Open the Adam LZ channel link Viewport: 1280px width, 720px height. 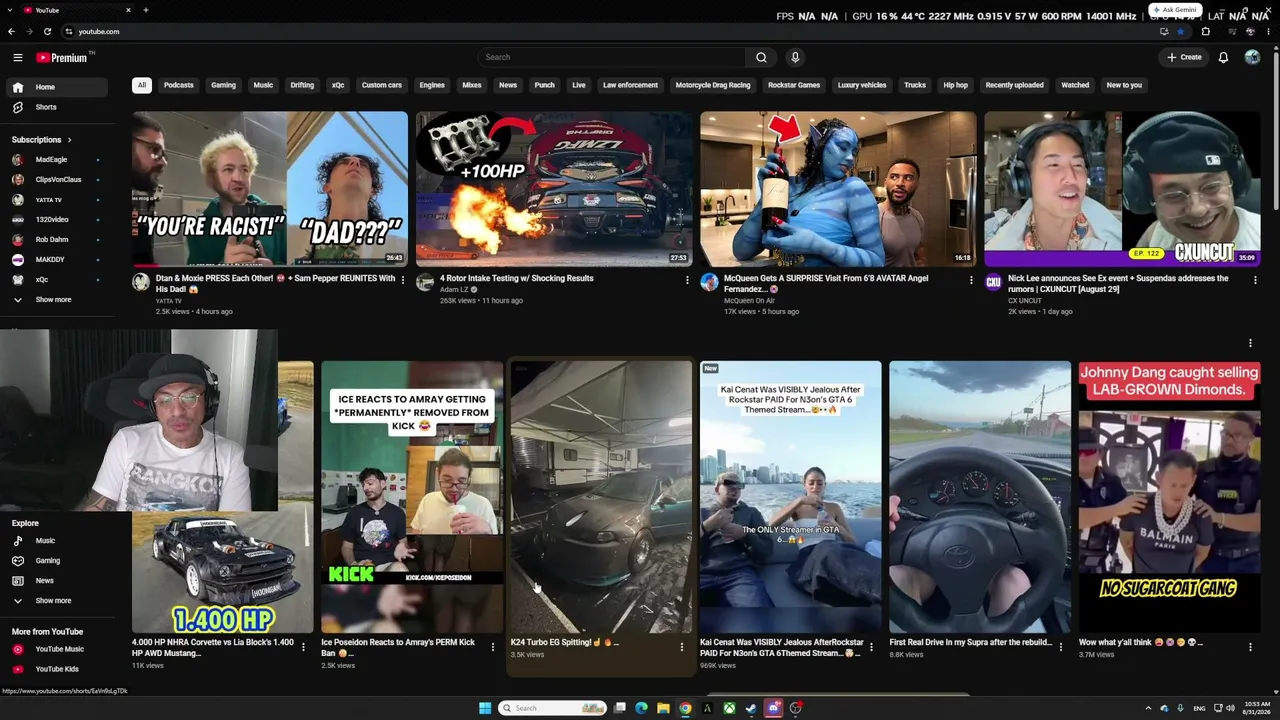pyautogui.click(x=454, y=290)
